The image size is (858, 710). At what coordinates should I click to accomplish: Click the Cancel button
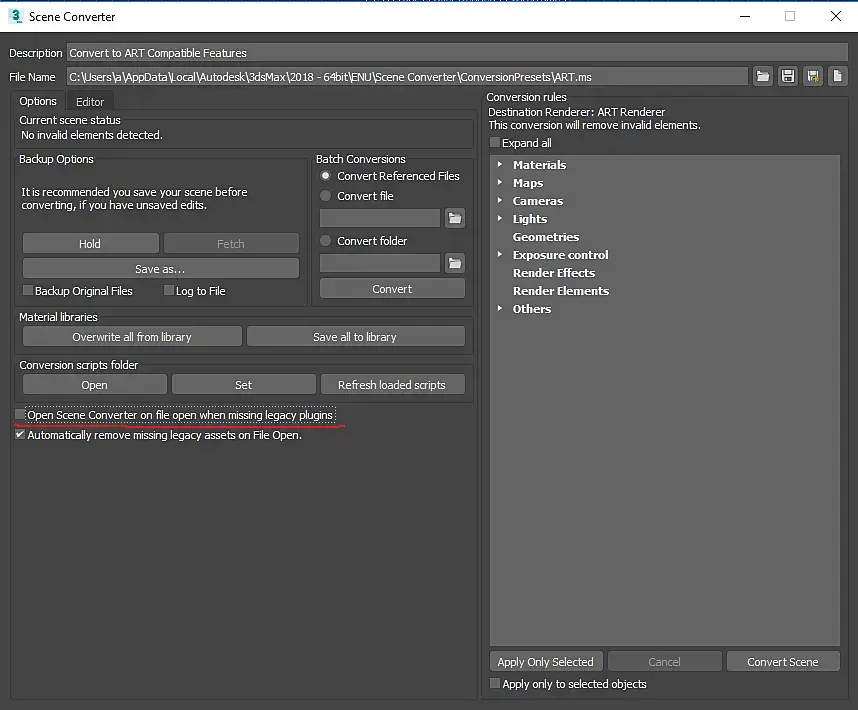664,661
